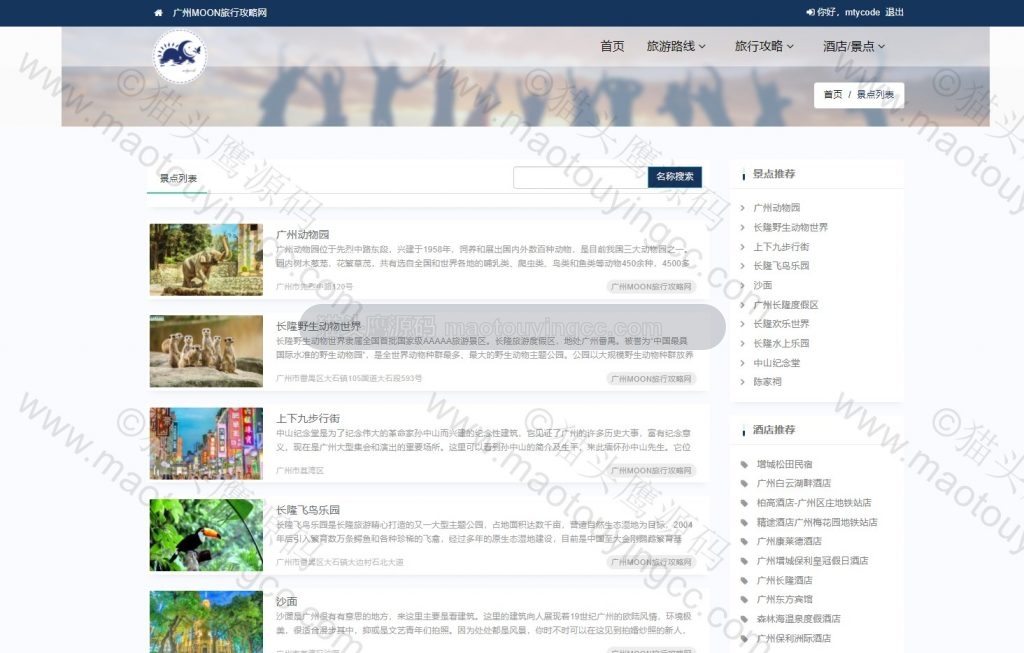Open 广州康莱德酒店 hotel link

(x=789, y=541)
